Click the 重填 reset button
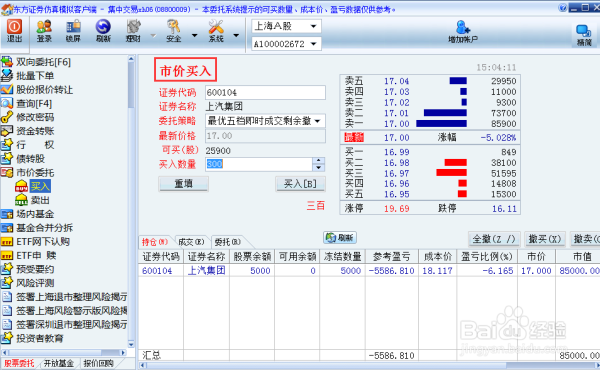 [184, 184]
